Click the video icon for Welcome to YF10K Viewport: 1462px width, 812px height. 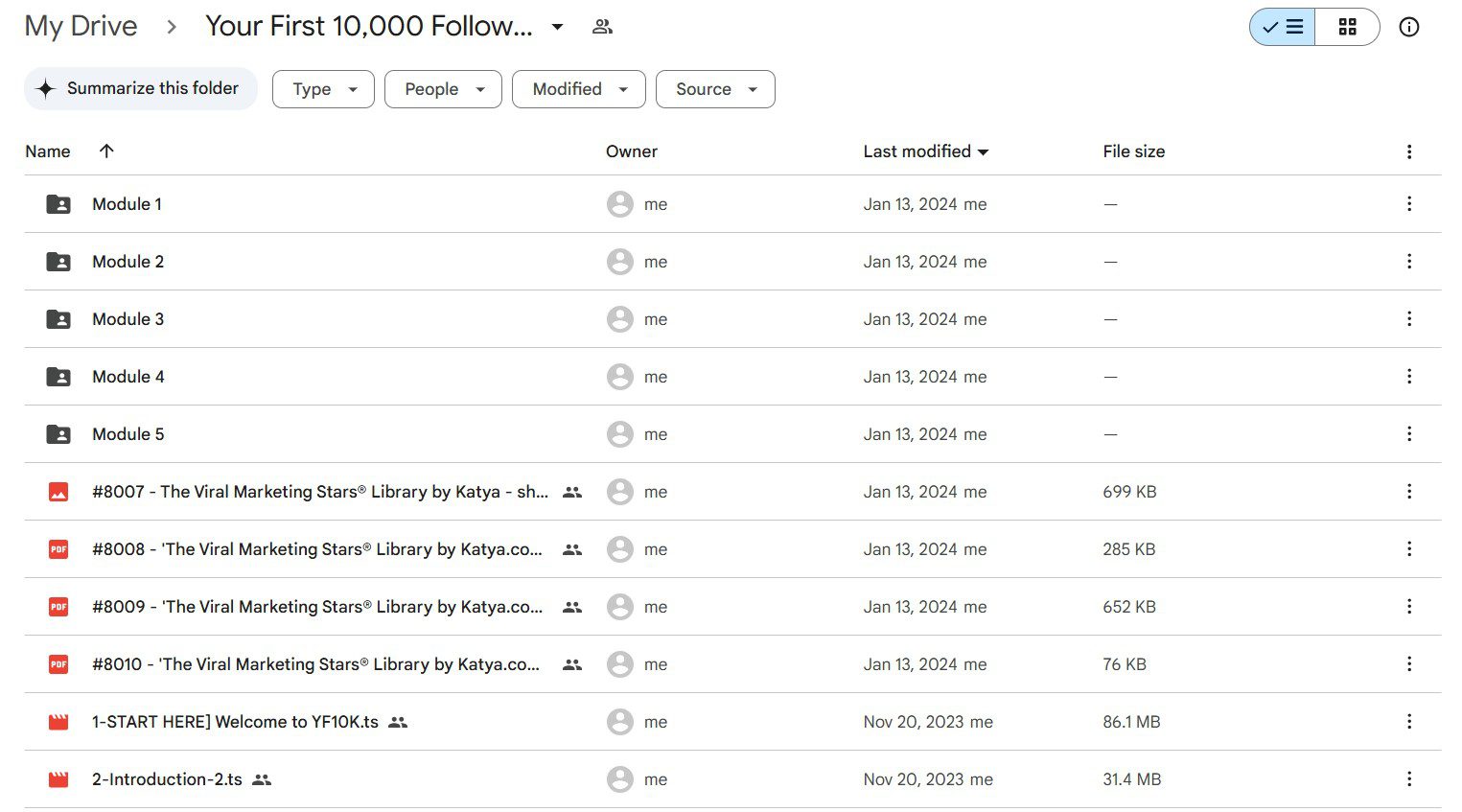click(58, 722)
